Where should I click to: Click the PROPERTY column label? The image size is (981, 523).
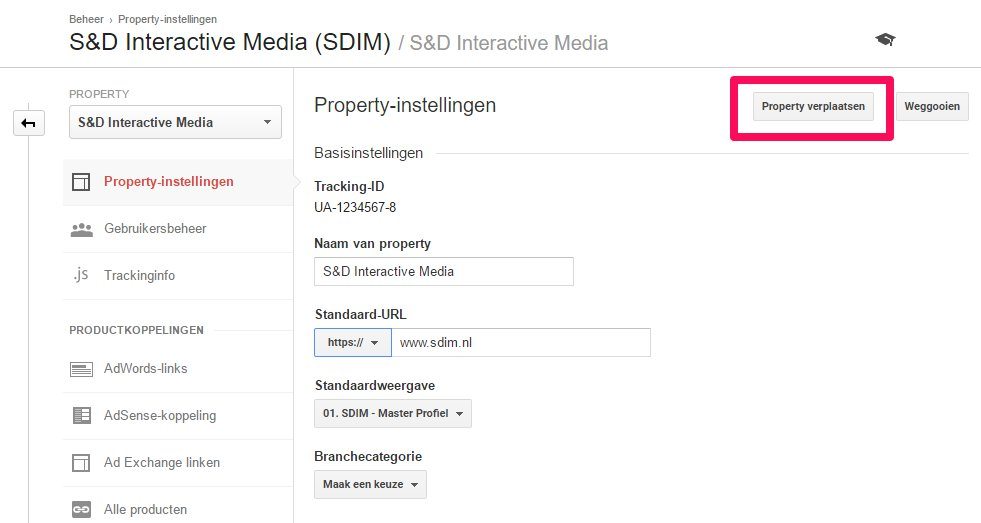tap(99, 94)
